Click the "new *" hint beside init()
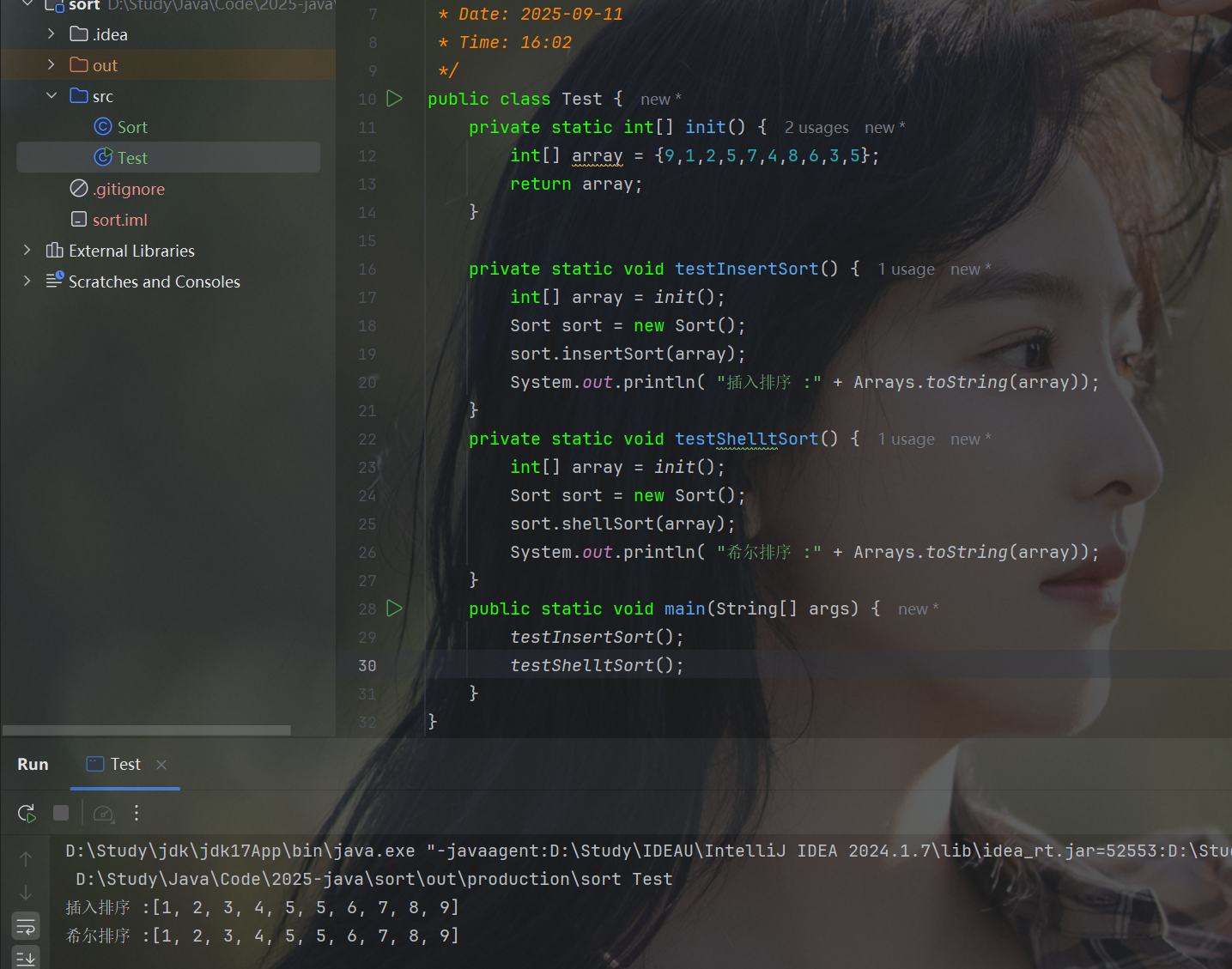Image resolution: width=1232 pixels, height=969 pixels. (x=885, y=128)
